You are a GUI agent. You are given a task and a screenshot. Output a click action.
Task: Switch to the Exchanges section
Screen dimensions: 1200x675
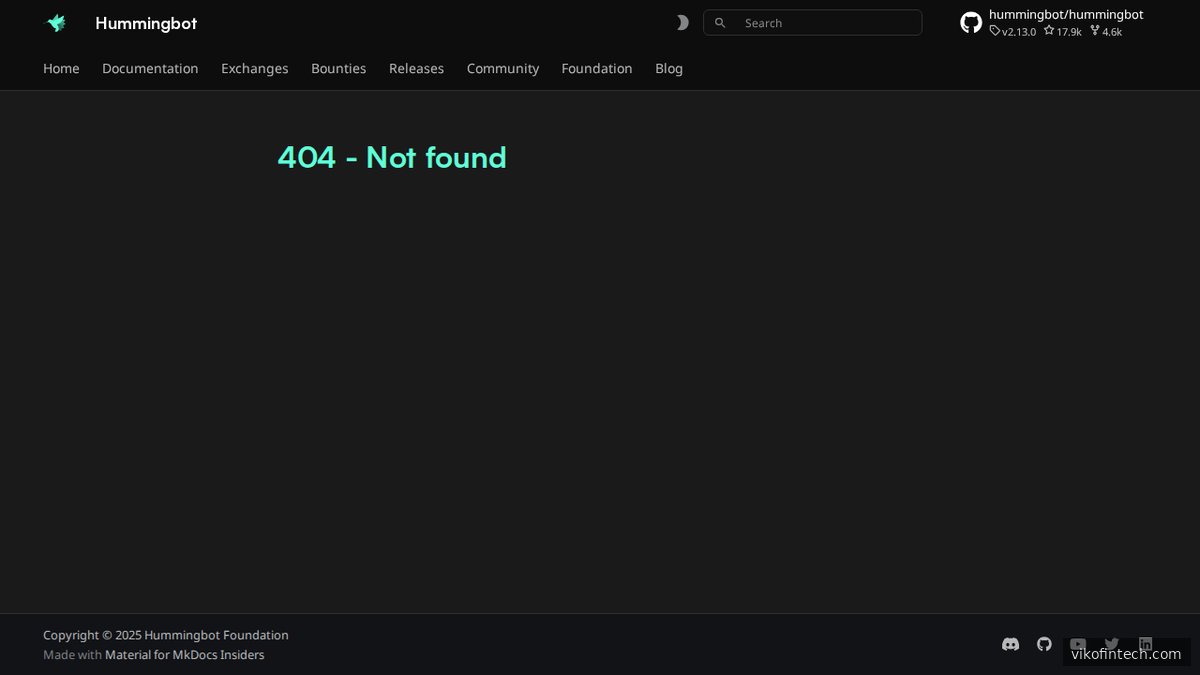[x=254, y=68]
